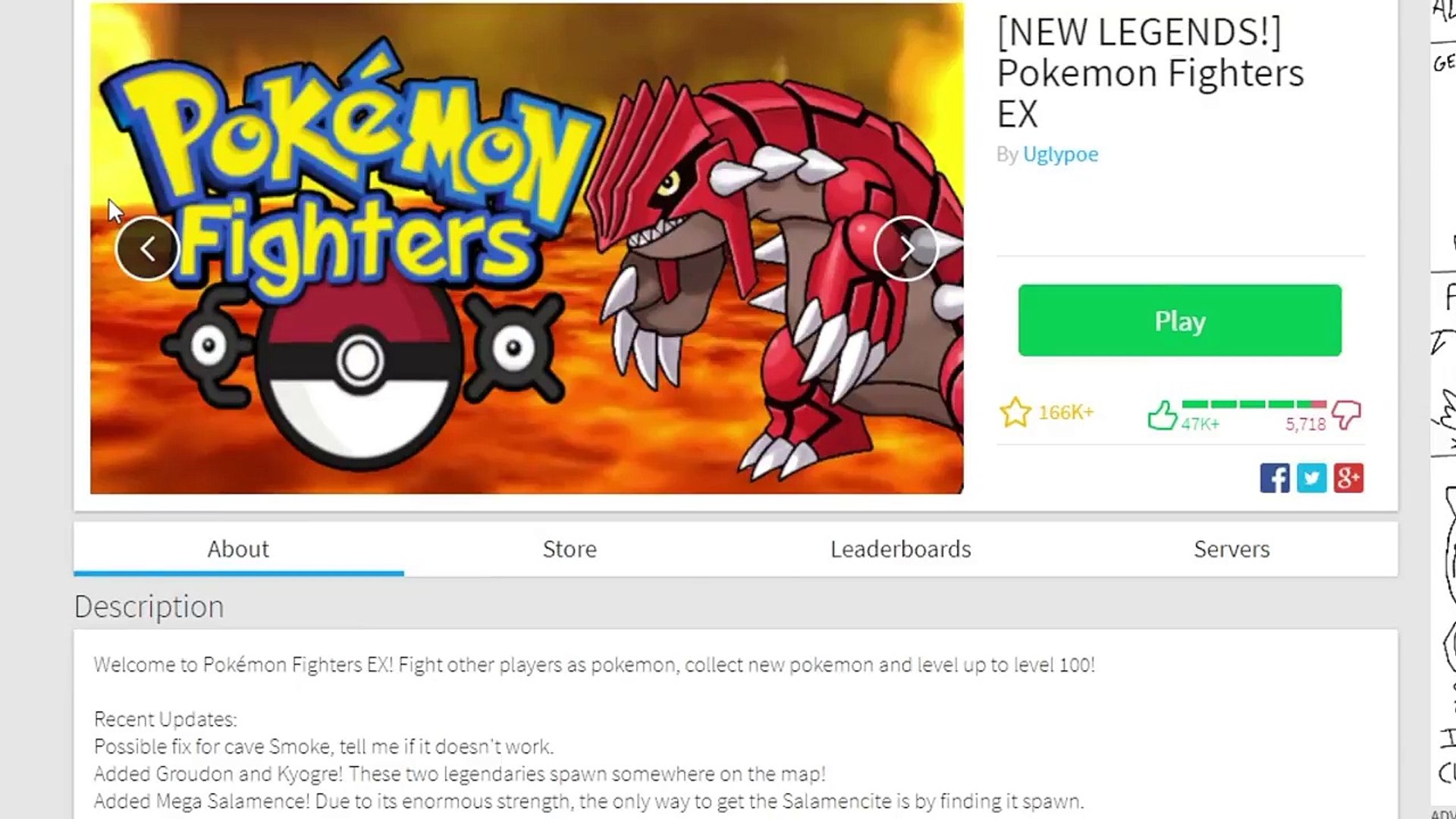
Task: Click the game title Pokemon Fighters EX
Action: point(1150,74)
